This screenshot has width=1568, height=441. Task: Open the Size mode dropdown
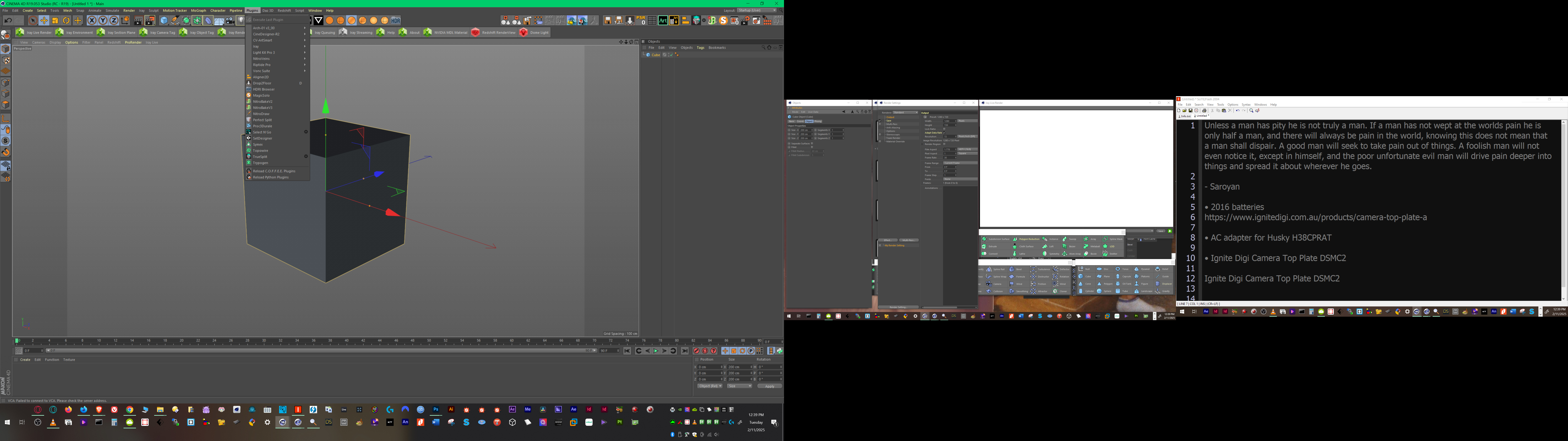click(739, 386)
